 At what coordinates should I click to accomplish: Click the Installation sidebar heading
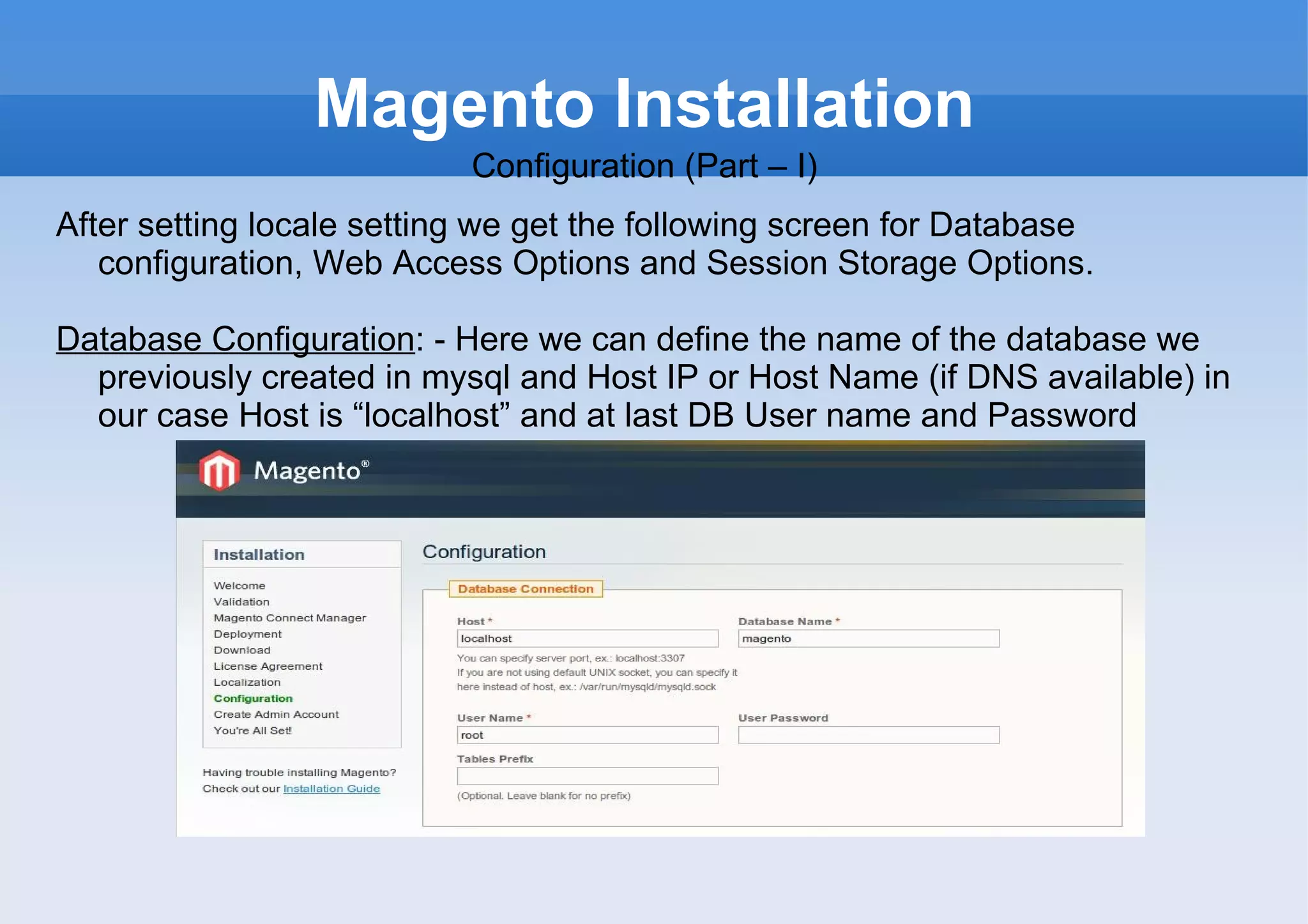click(x=259, y=555)
